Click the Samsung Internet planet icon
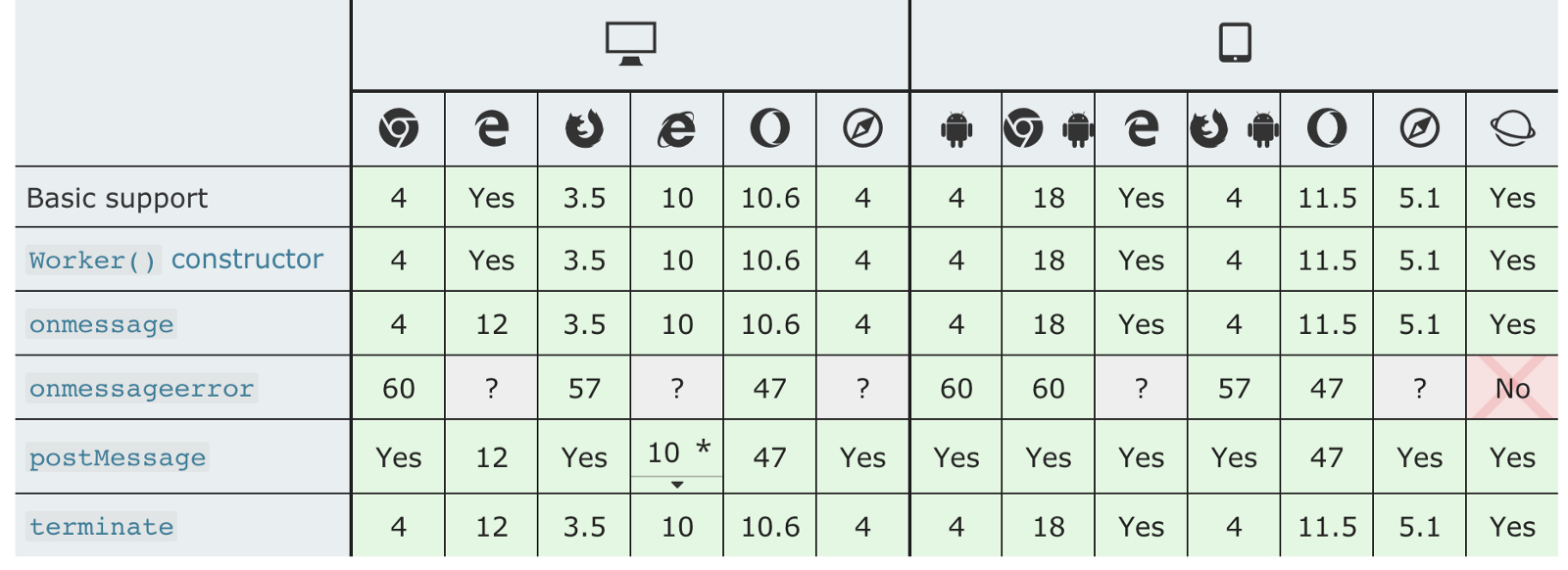Image resolution: width=1568 pixels, height=570 pixels. tap(1512, 128)
